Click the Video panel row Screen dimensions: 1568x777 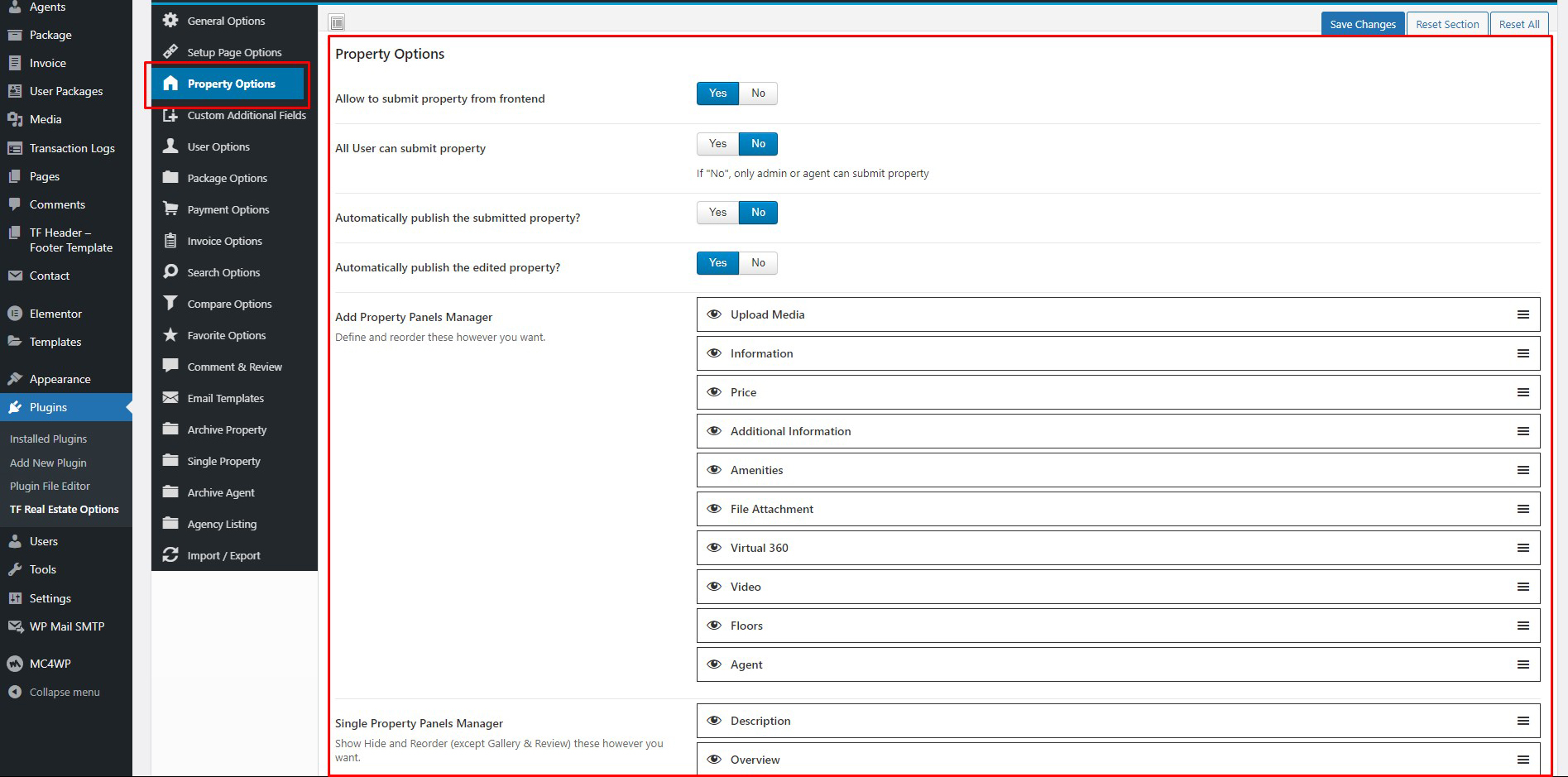(x=1118, y=587)
